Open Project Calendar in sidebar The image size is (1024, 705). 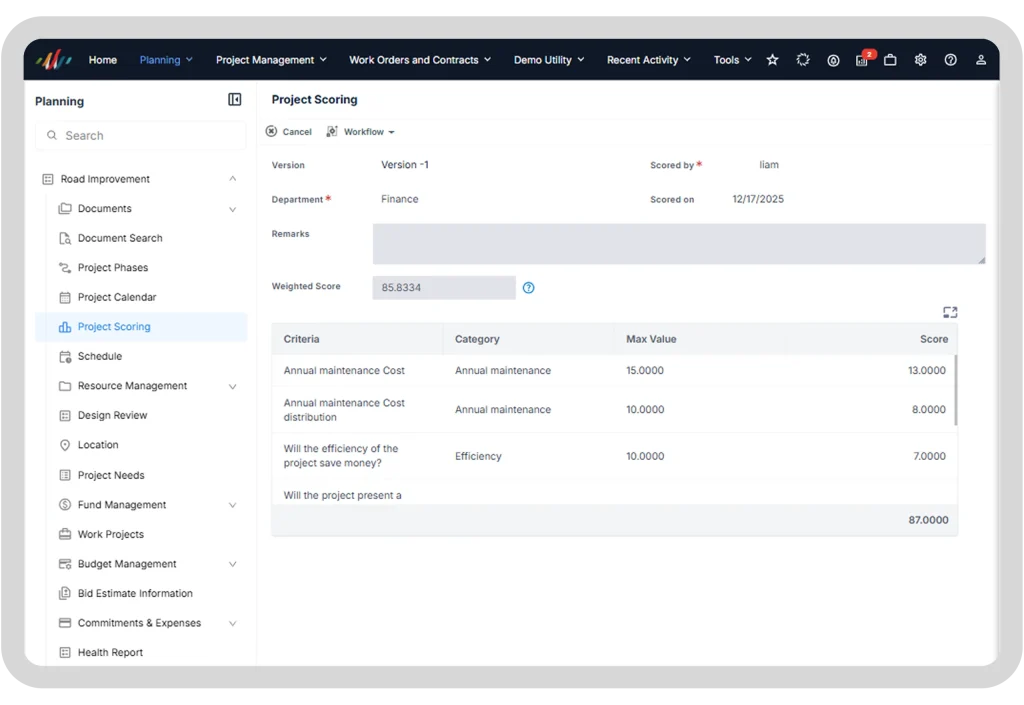click(117, 297)
